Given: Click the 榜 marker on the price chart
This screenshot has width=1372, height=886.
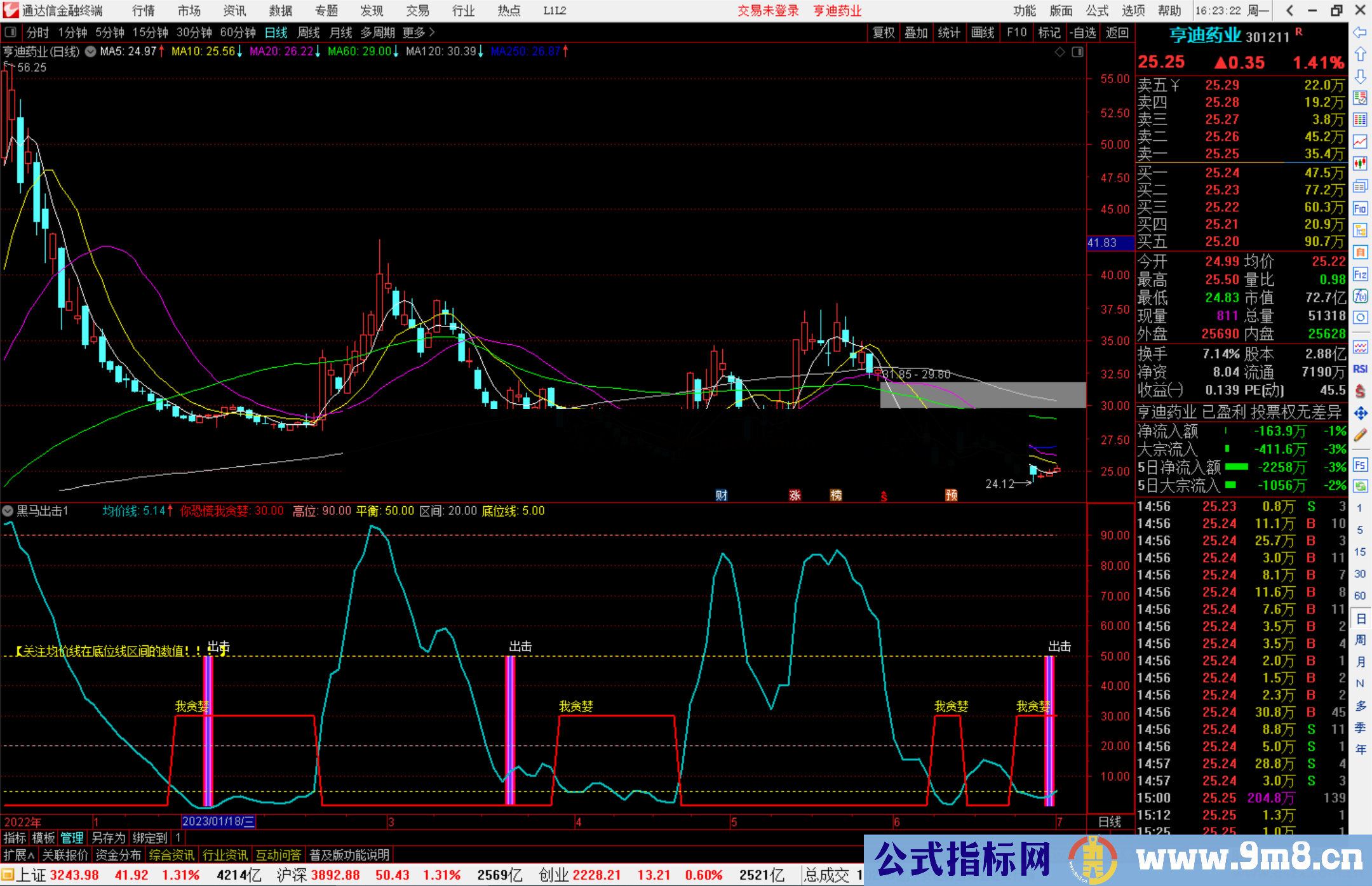Looking at the screenshot, I should [x=836, y=495].
